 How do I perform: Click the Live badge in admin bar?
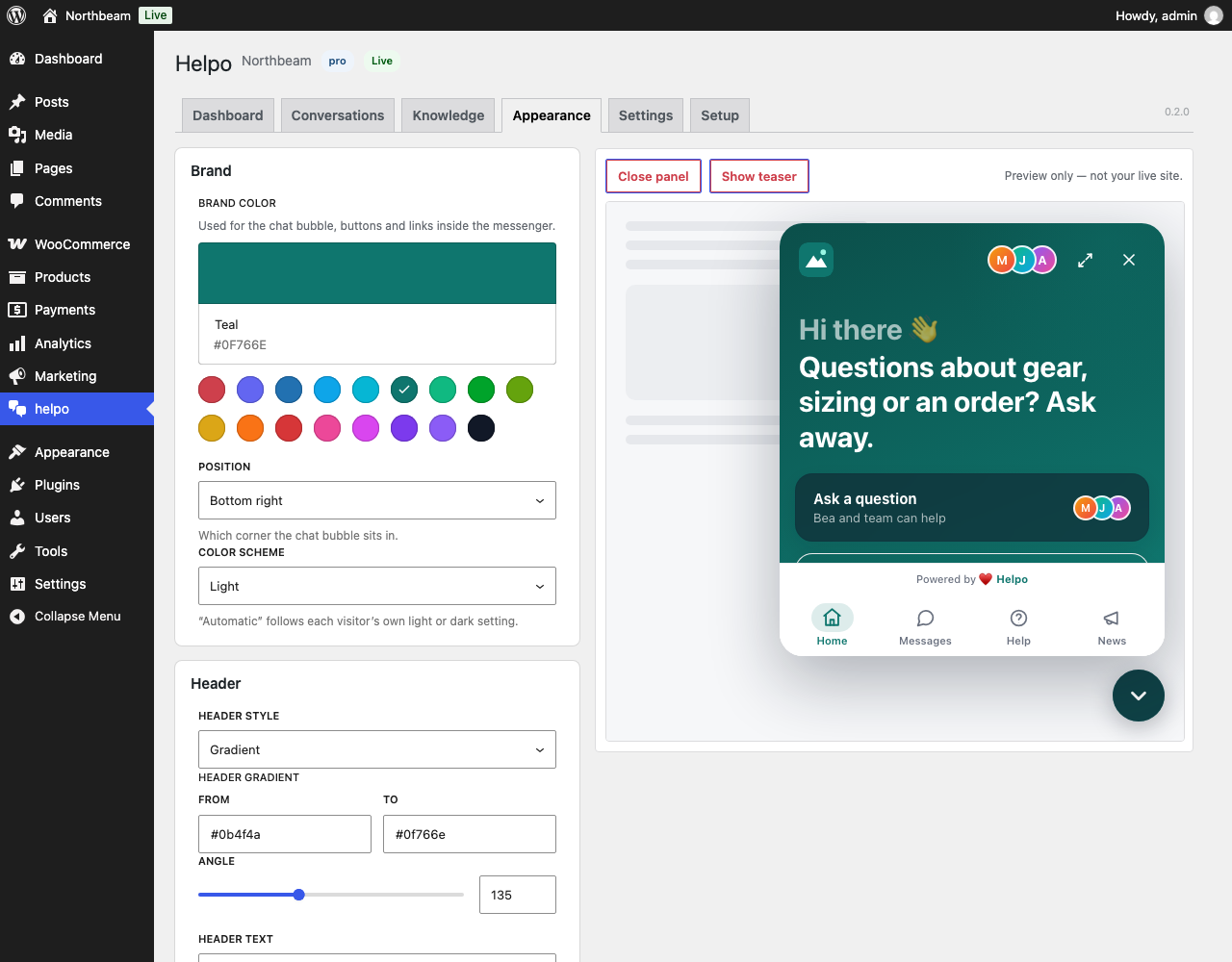click(156, 15)
